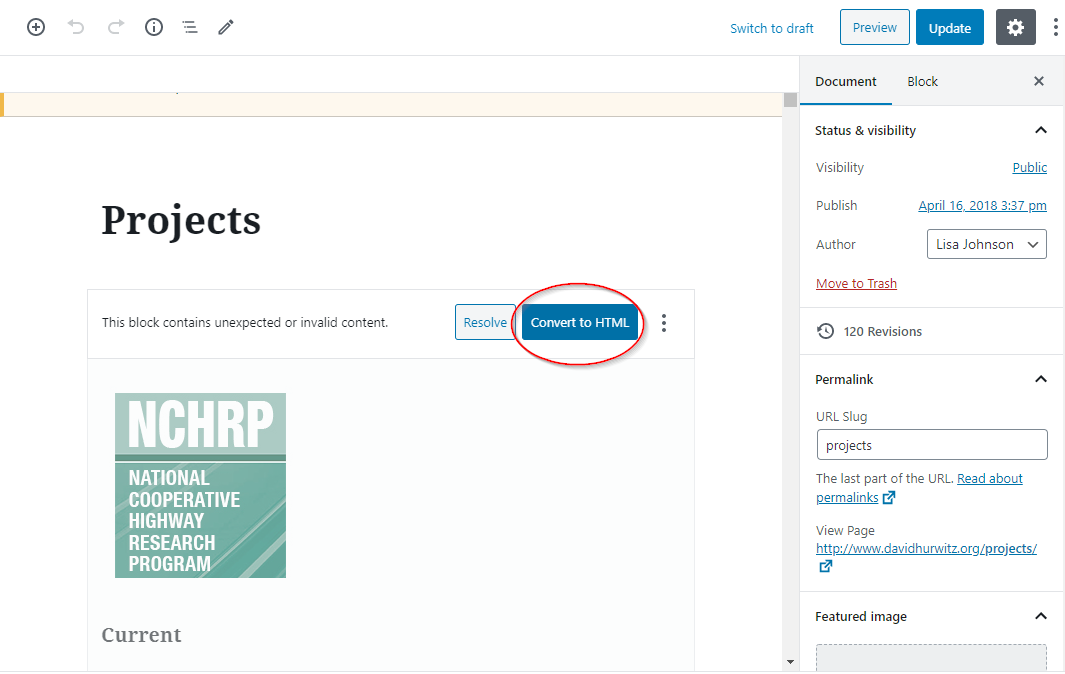Click the URL Slug input field
The image size is (1065, 674).
(x=932, y=445)
